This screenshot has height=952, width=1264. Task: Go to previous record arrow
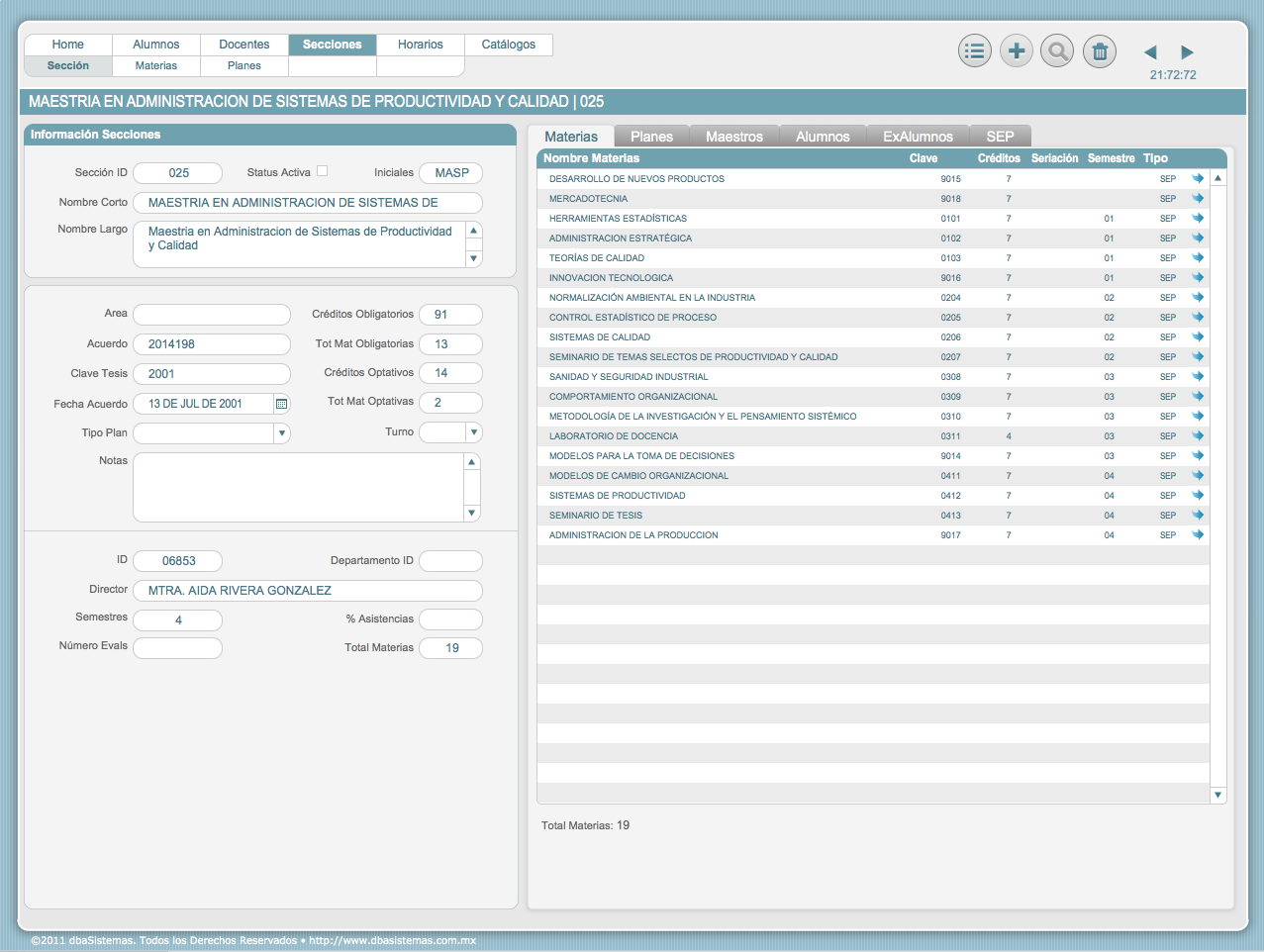(1150, 52)
